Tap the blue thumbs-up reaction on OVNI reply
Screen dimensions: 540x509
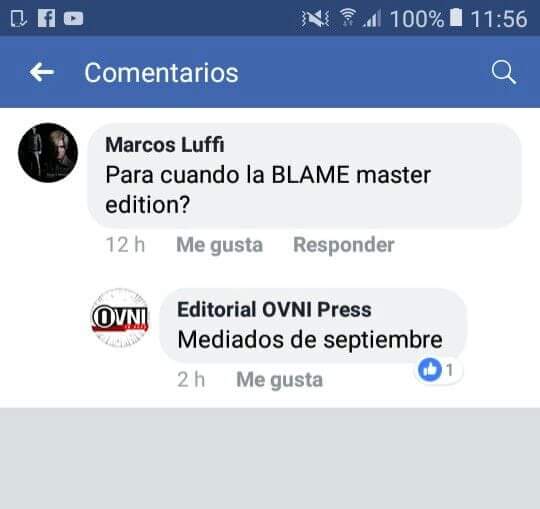coord(429,370)
